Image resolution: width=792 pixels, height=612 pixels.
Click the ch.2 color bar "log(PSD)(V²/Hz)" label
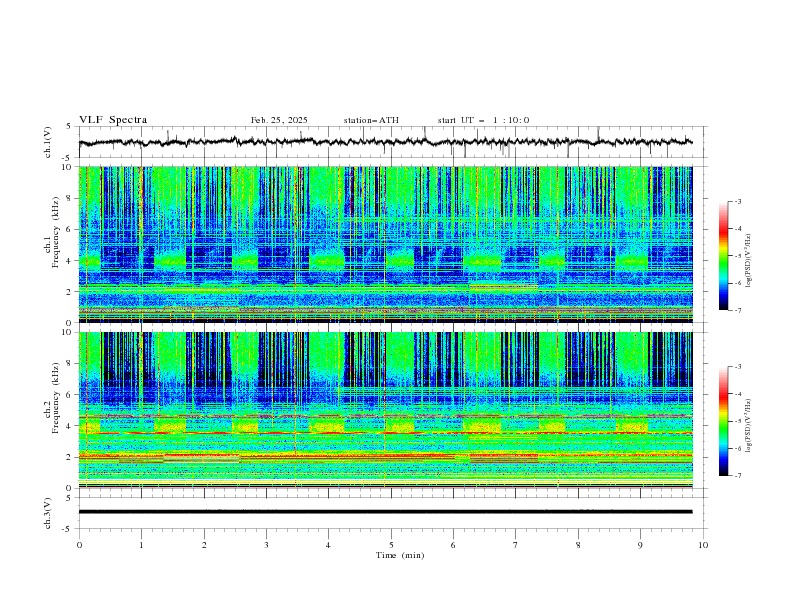click(x=749, y=426)
